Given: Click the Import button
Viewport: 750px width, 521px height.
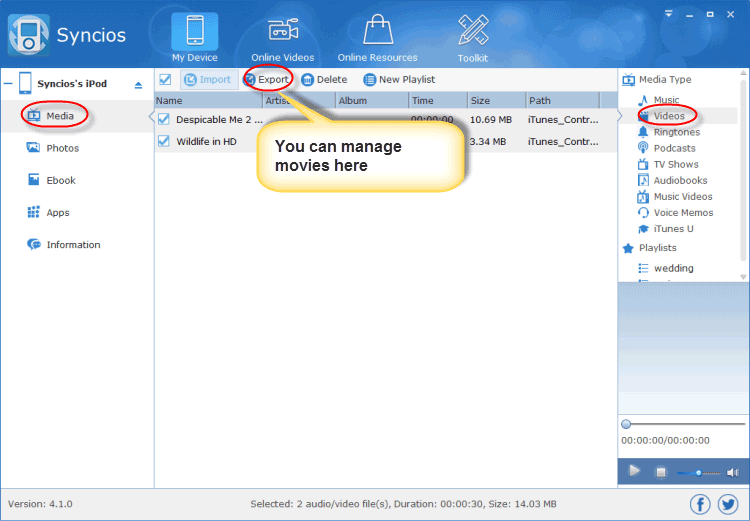Looking at the screenshot, I should pyautogui.click(x=208, y=79).
